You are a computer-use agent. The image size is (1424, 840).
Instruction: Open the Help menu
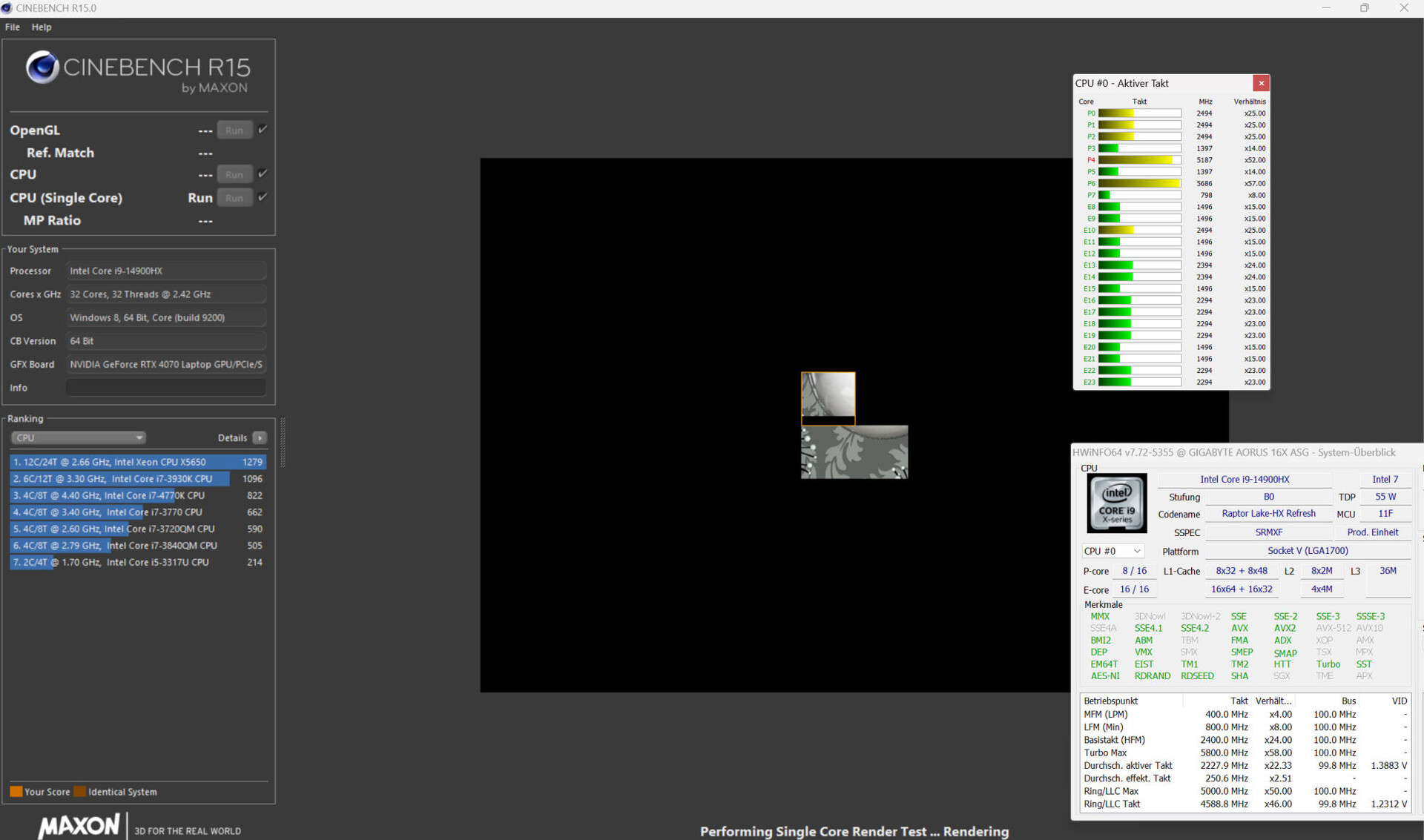42,27
